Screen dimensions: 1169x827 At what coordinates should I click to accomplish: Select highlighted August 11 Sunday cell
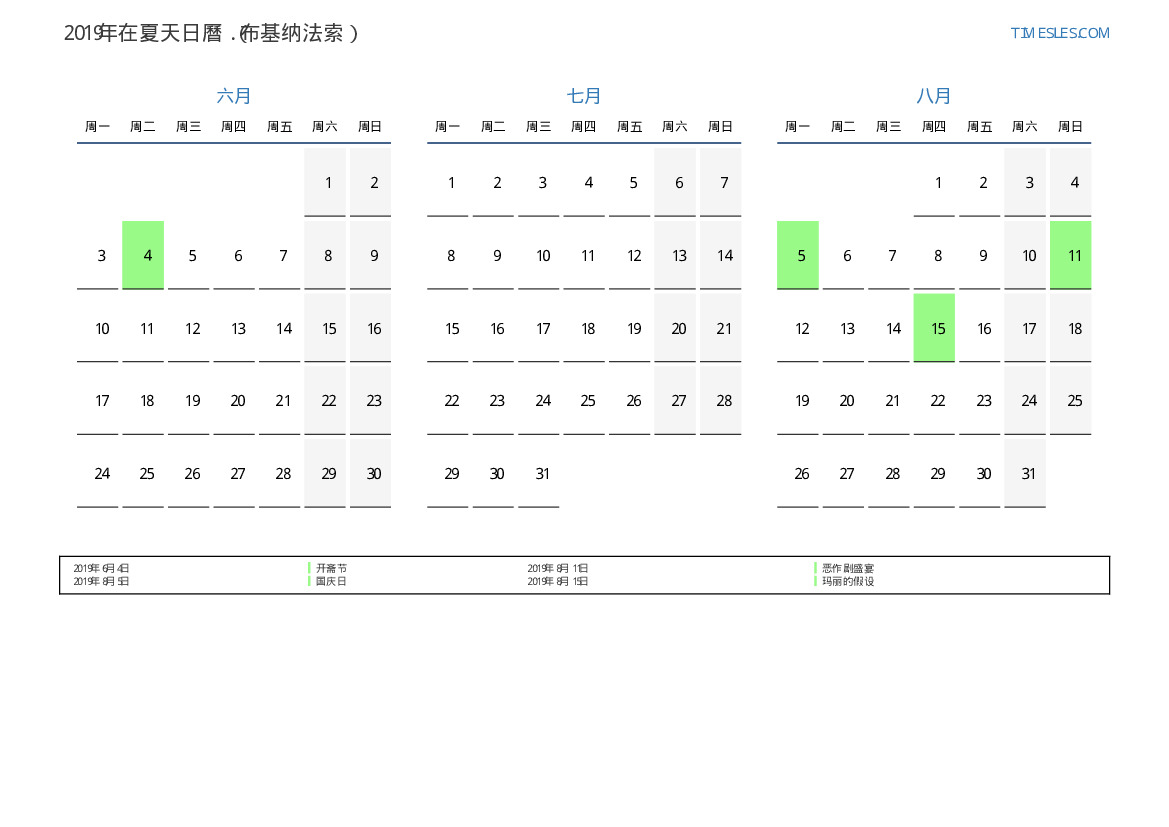tap(1070, 255)
